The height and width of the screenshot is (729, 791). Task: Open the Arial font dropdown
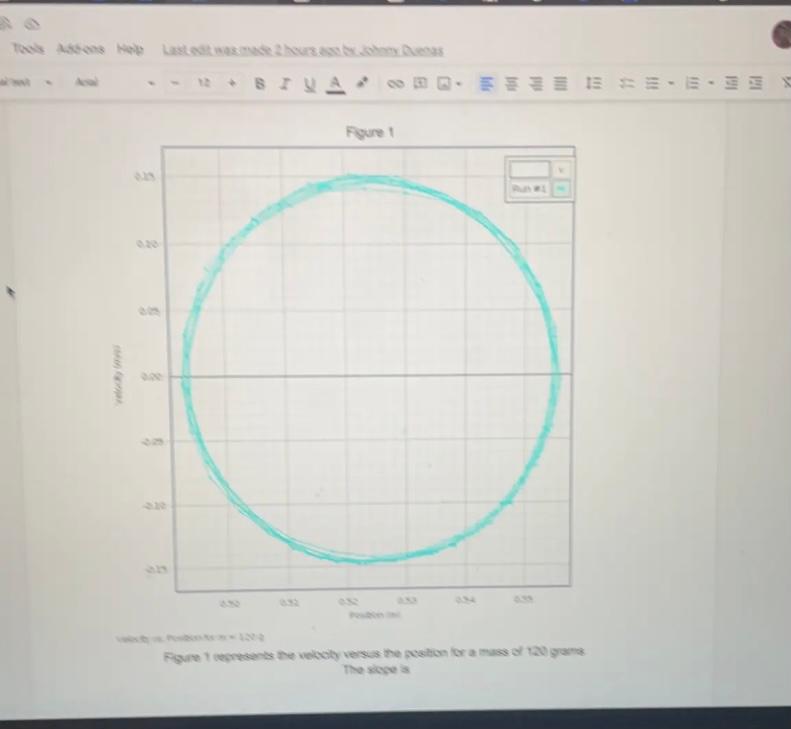pyautogui.click(x=115, y=82)
